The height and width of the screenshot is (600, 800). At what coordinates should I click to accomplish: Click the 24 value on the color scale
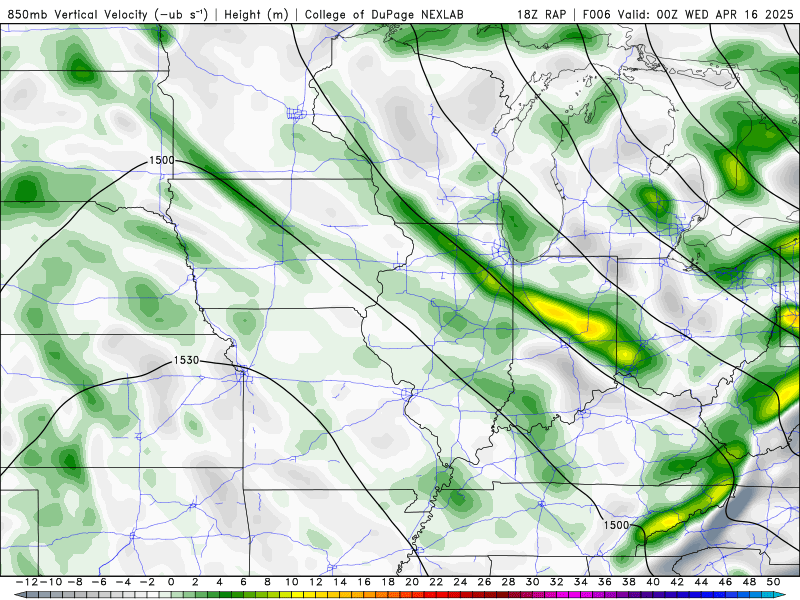[460, 582]
